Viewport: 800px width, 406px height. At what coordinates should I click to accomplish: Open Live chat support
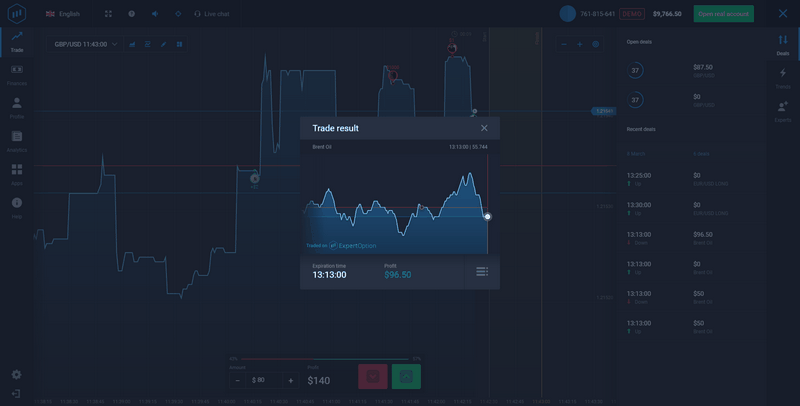pos(210,14)
